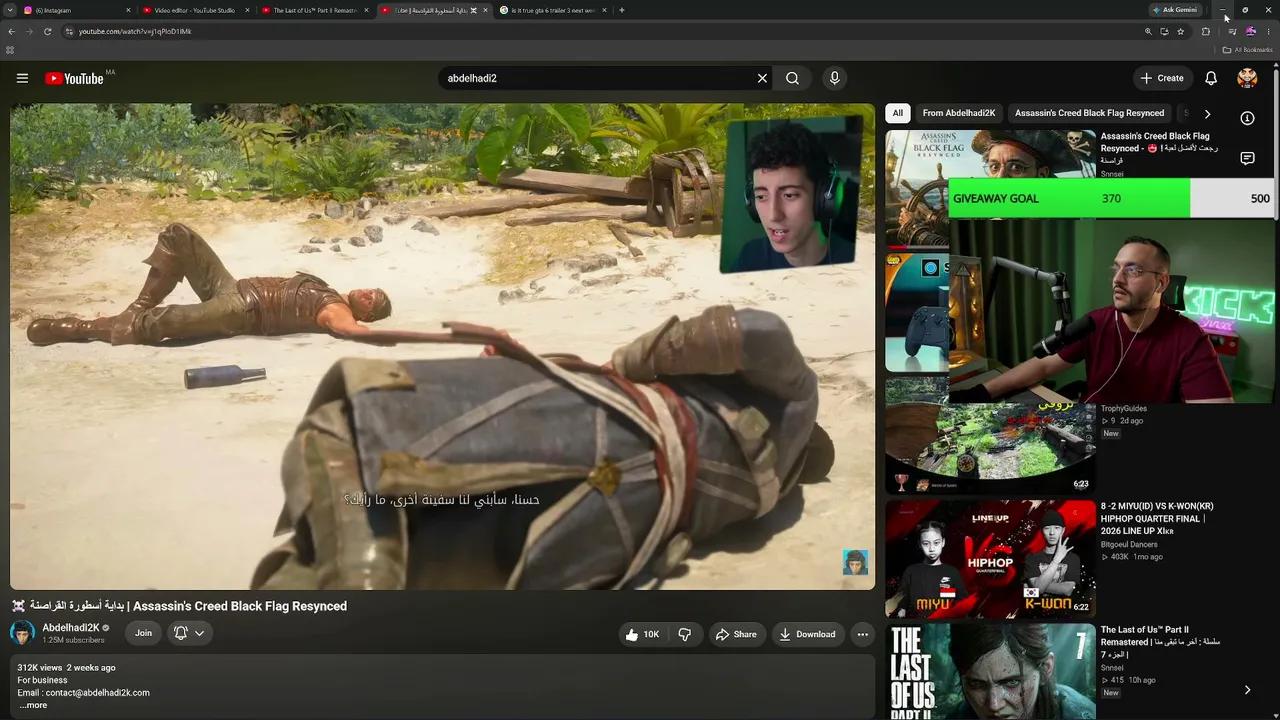Click the address bar URL
1280x720 pixels.
coord(135,31)
